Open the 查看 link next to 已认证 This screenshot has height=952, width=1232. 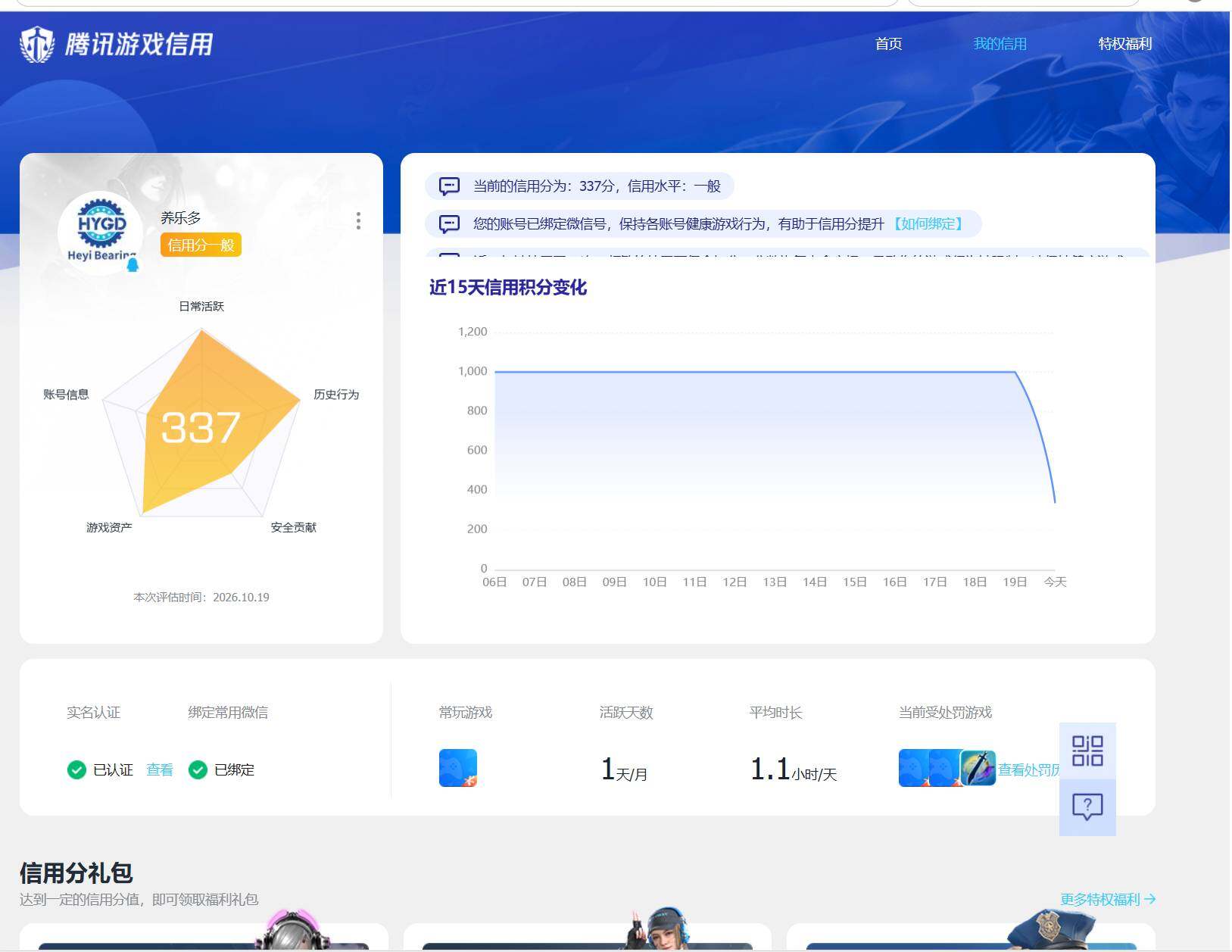pos(160,770)
